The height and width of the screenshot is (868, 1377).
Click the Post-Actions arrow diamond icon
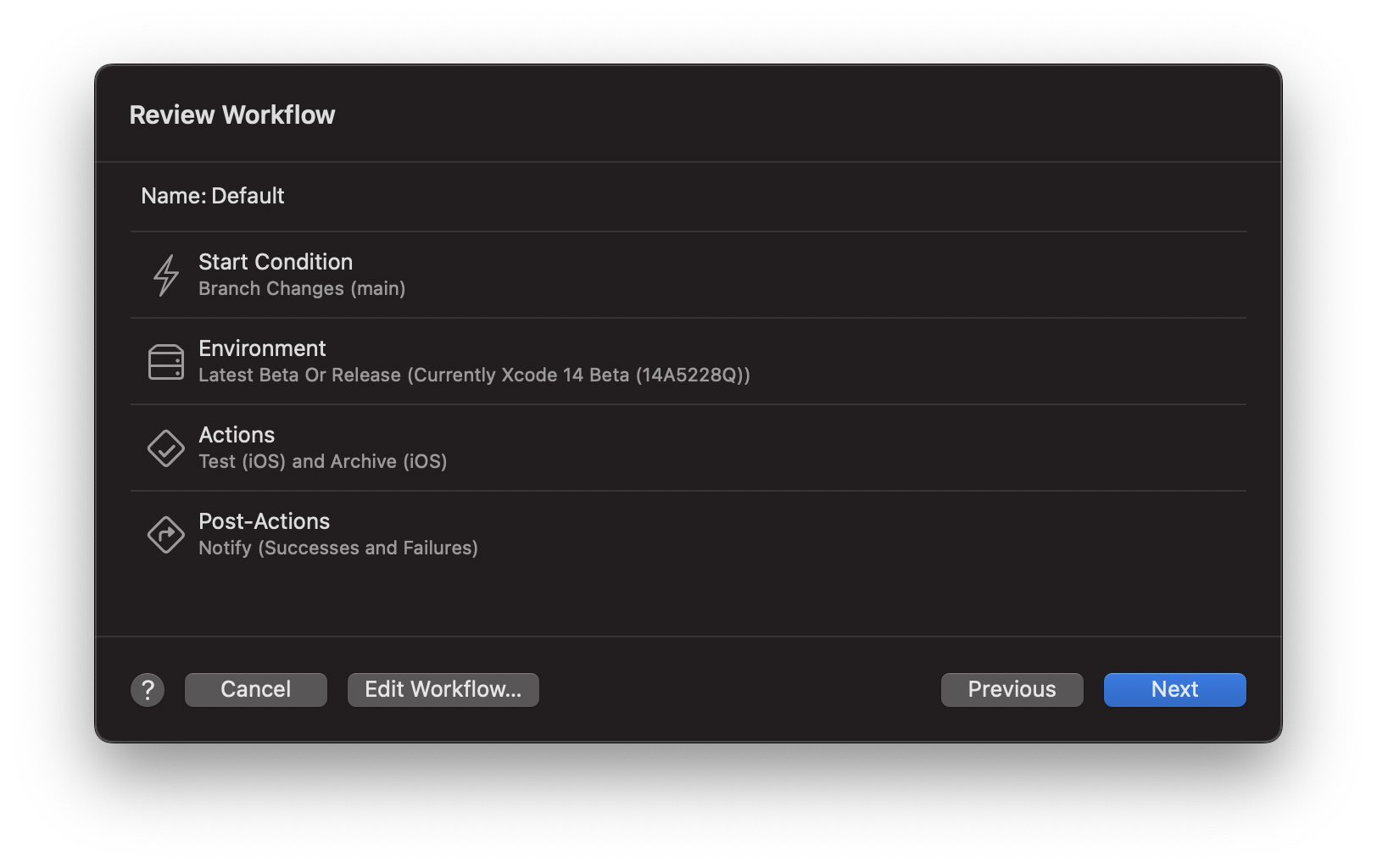[166, 535]
